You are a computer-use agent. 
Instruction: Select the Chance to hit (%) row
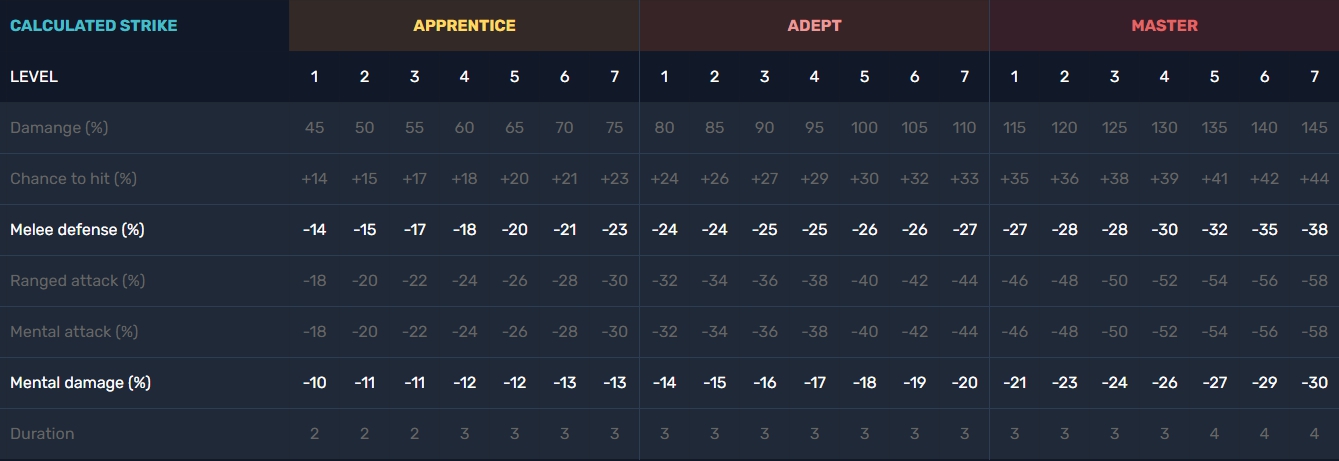tap(73, 179)
